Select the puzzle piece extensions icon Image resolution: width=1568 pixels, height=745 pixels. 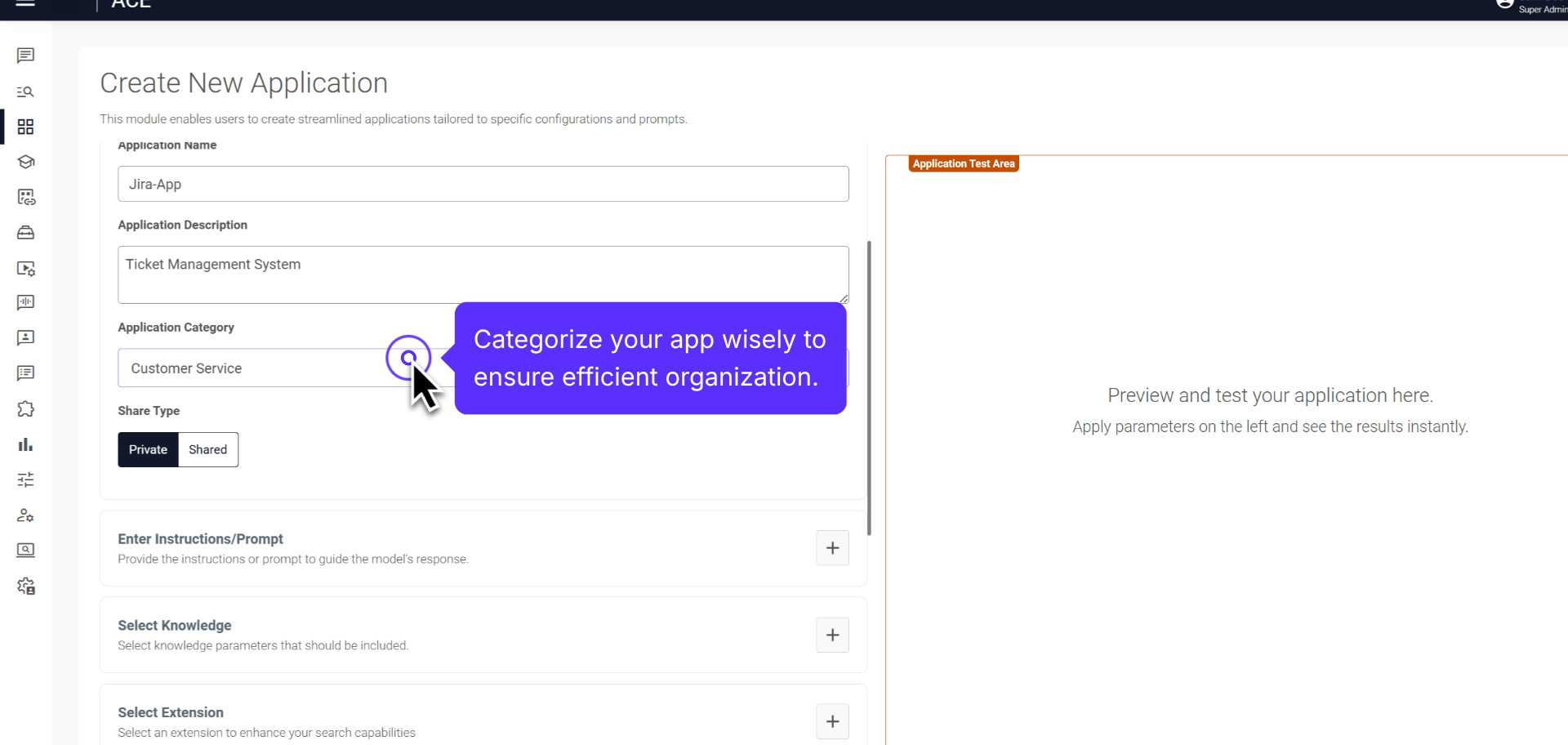25,408
